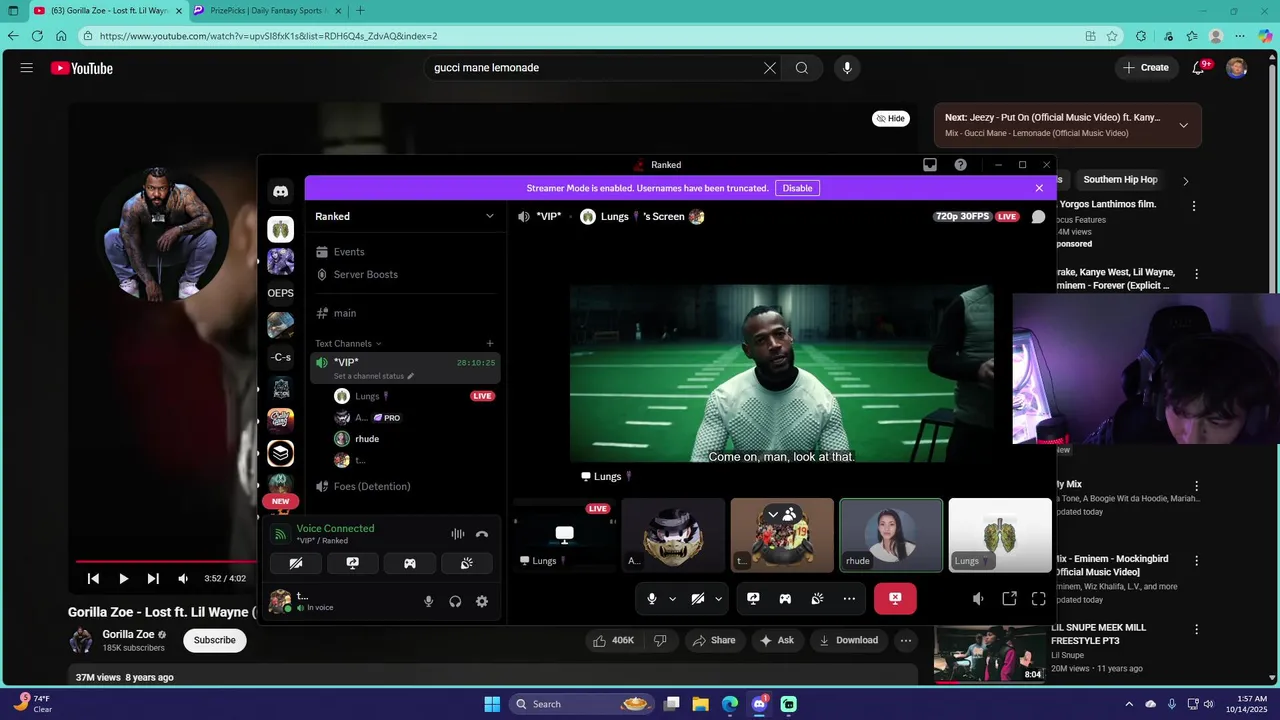The height and width of the screenshot is (720, 1280).
Task: Disconnect from voice with the hang-up icon
Action: (x=482, y=534)
